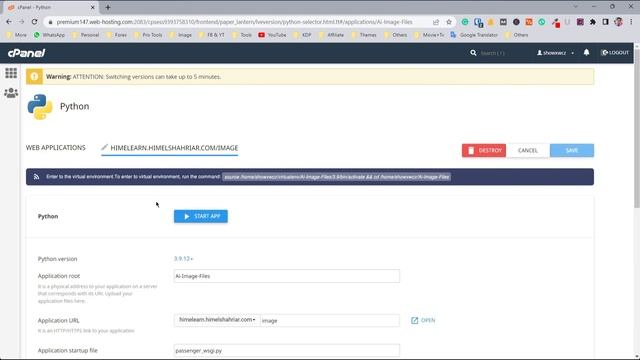Toggle the browser side panel icon
The image size is (640, 360).
click(x=605, y=22)
